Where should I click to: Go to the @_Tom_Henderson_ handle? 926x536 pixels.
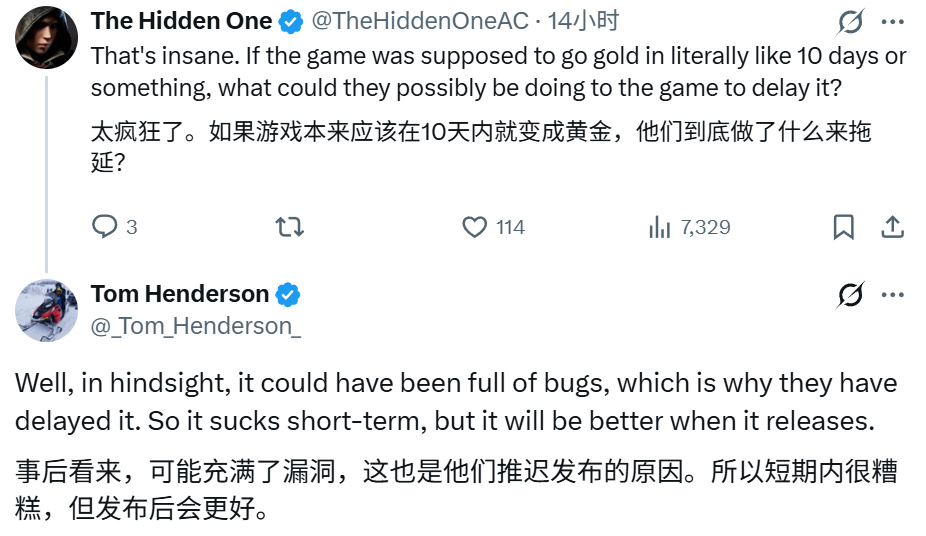[x=196, y=325]
